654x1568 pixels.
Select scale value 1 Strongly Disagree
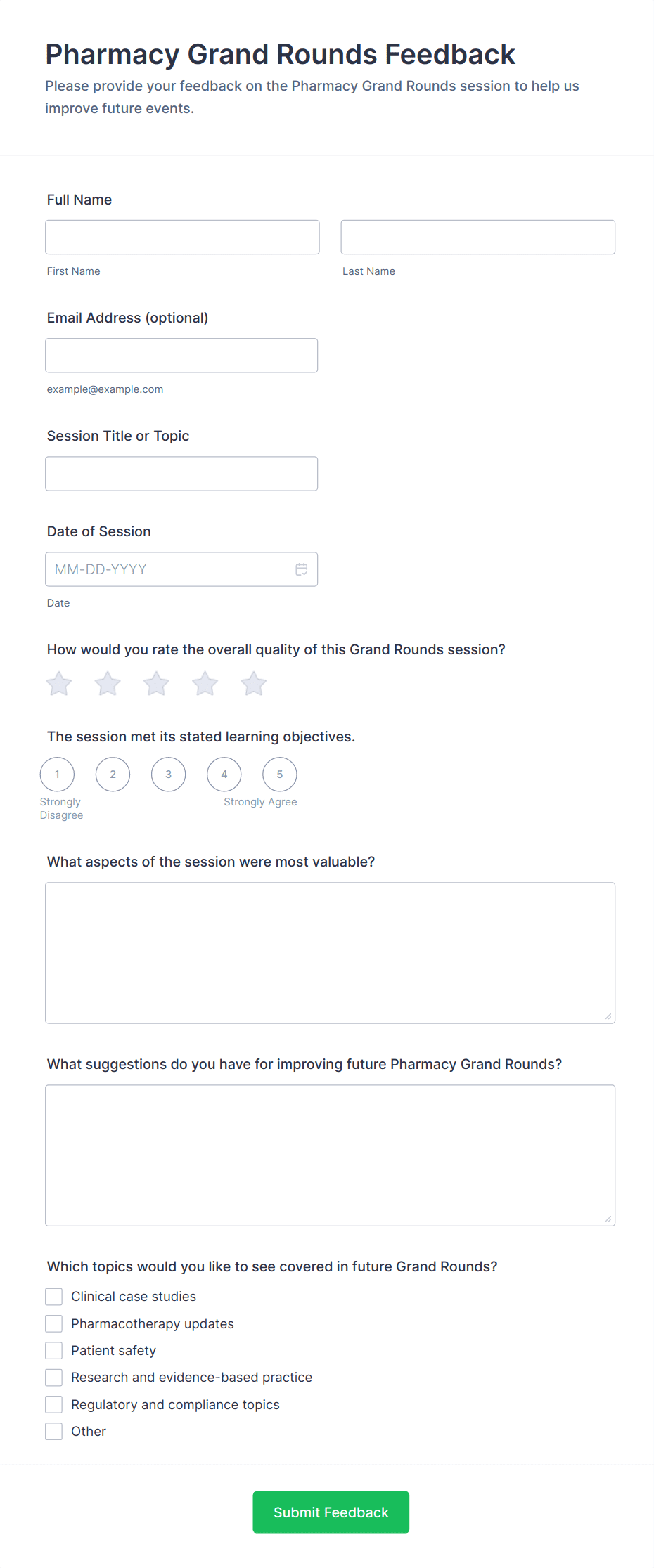[57, 775]
